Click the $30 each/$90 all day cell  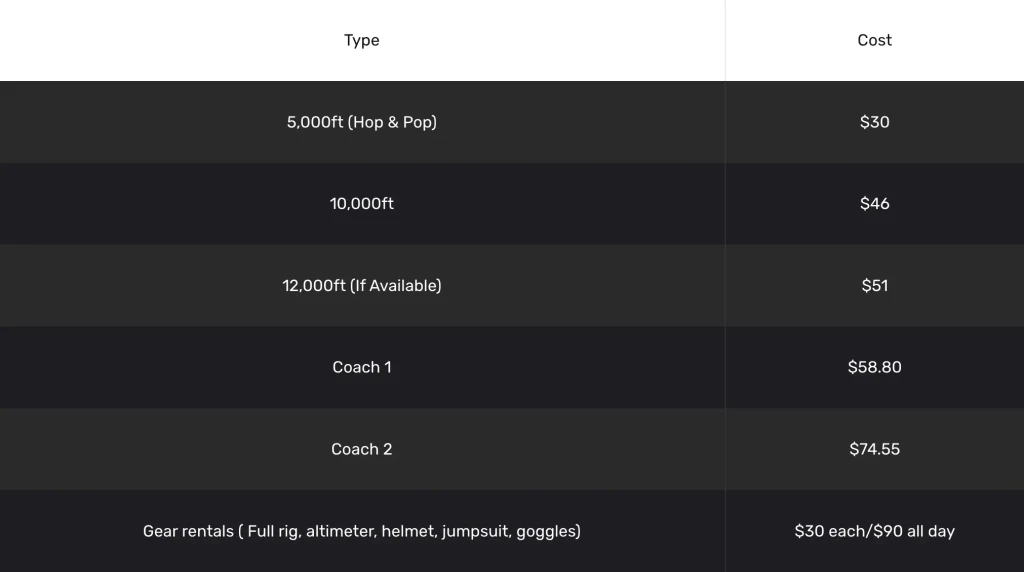[874, 531]
